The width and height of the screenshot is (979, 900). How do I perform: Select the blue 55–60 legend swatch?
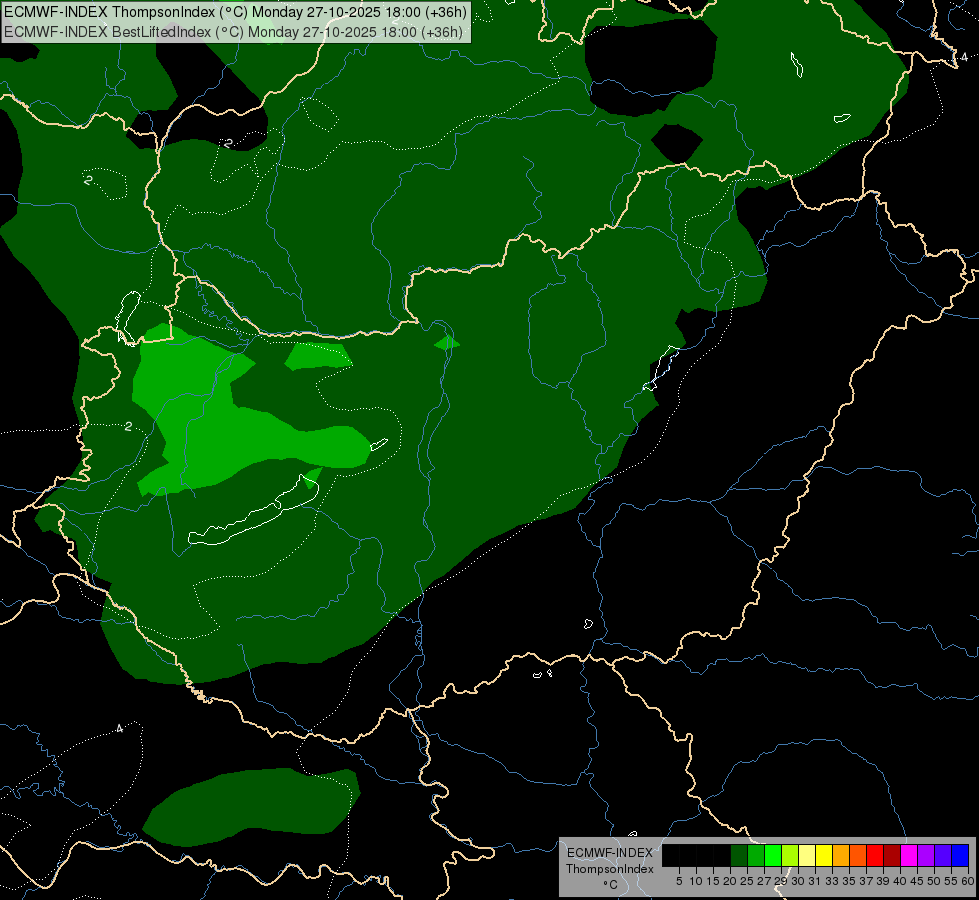[x=960, y=855]
